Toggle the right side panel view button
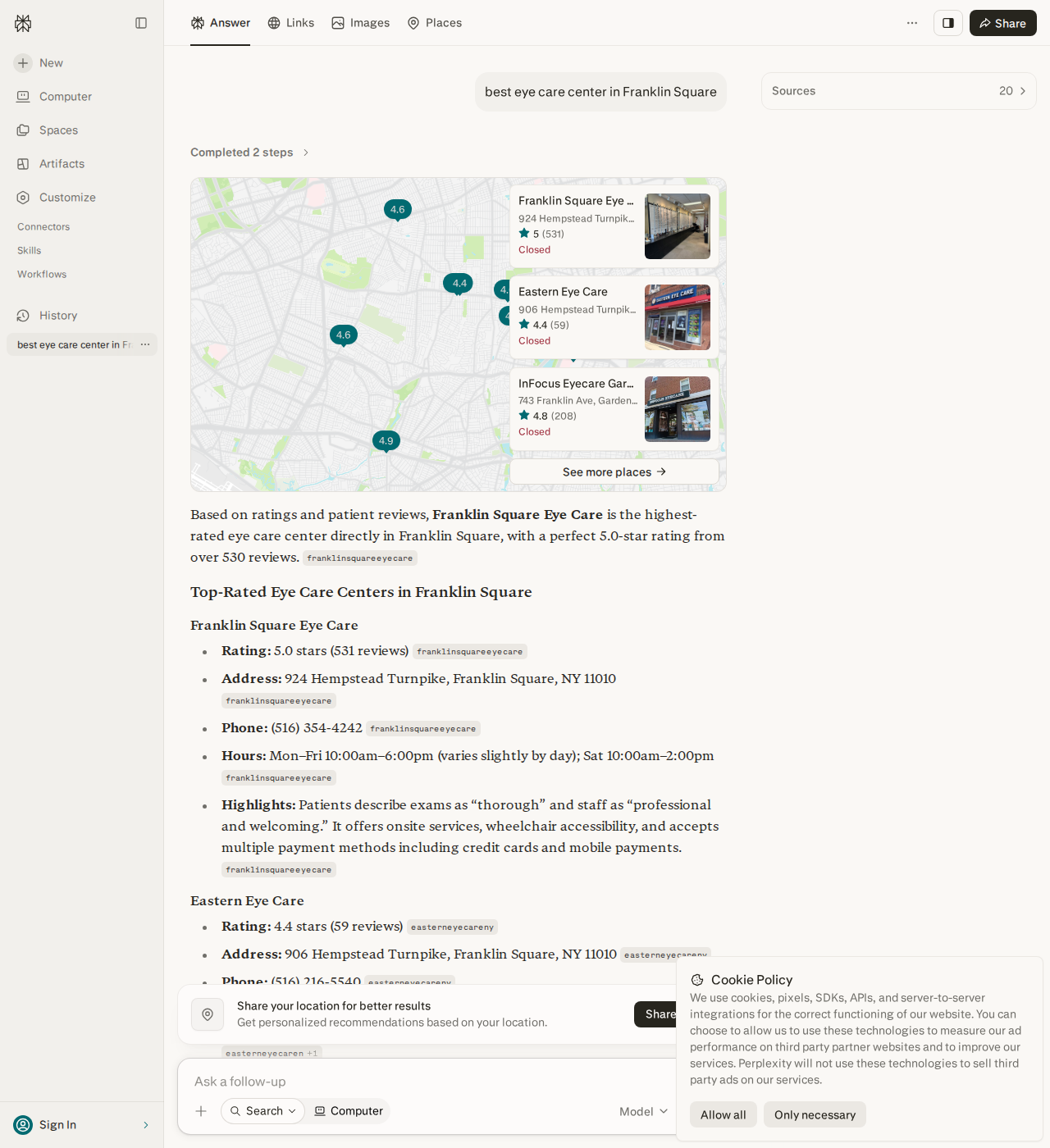1050x1148 pixels. tap(948, 23)
